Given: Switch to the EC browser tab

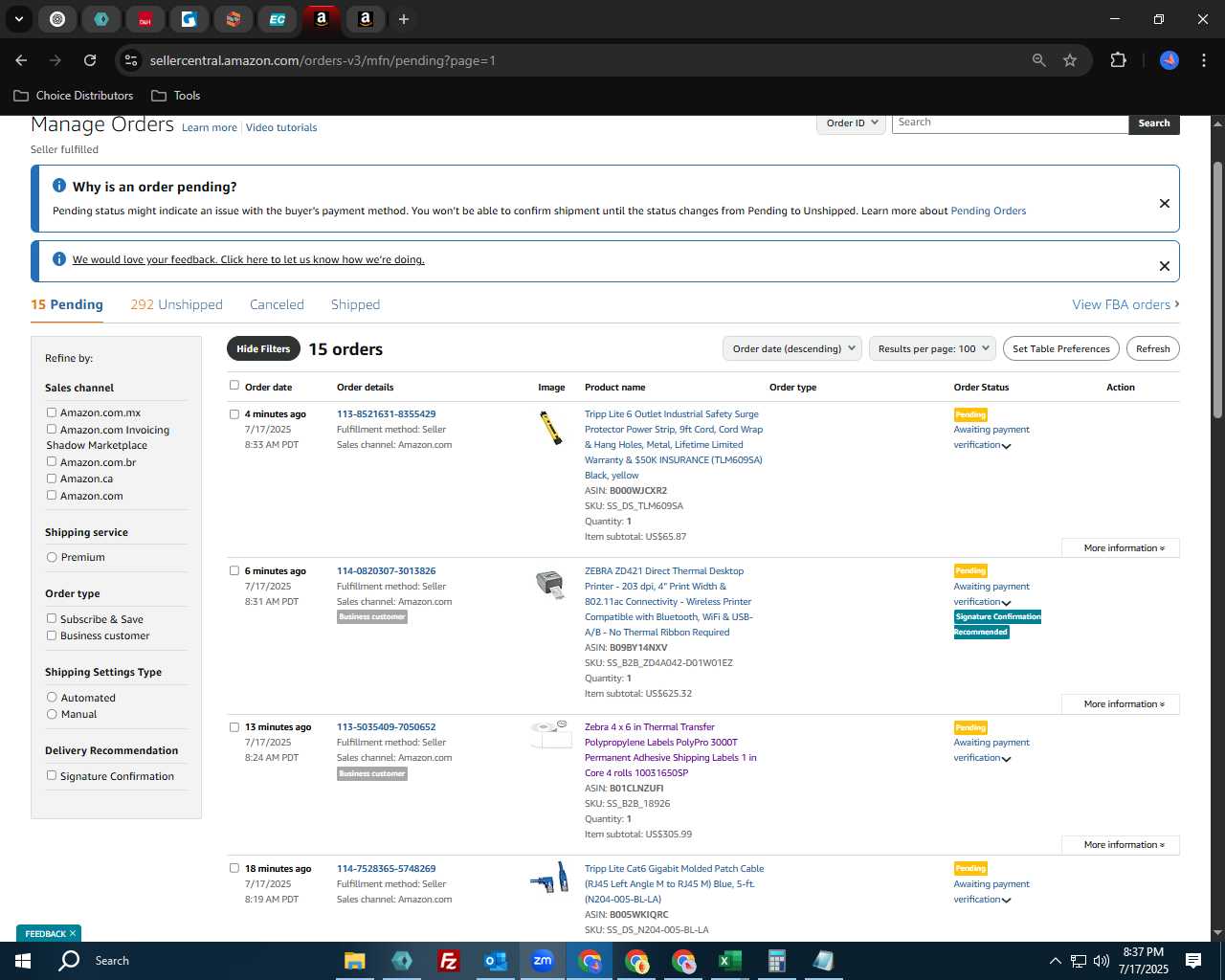Looking at the screenshot, I should tap(278, 19).
